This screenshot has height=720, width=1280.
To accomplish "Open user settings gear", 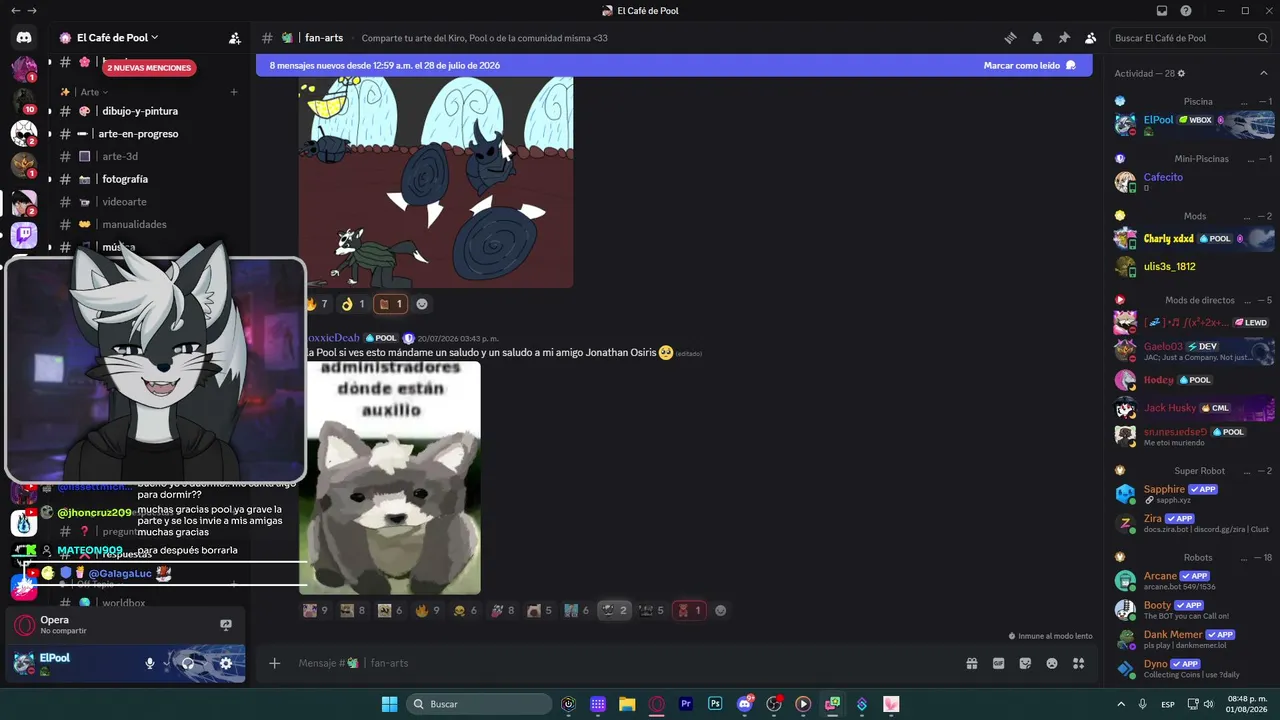I will (x=226, y=663).
